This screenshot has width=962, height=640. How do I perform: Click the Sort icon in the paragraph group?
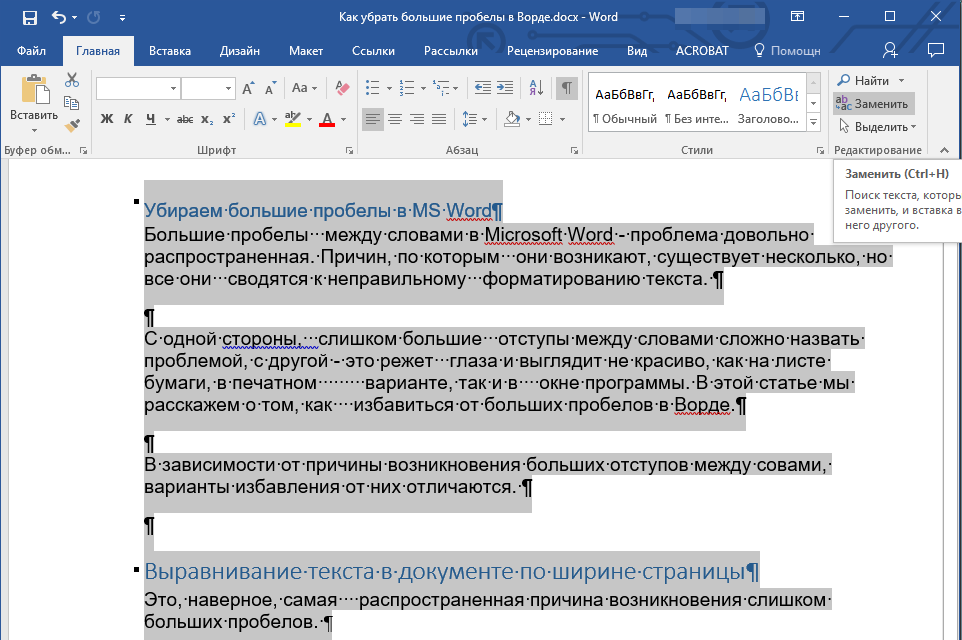coord(536,88)
